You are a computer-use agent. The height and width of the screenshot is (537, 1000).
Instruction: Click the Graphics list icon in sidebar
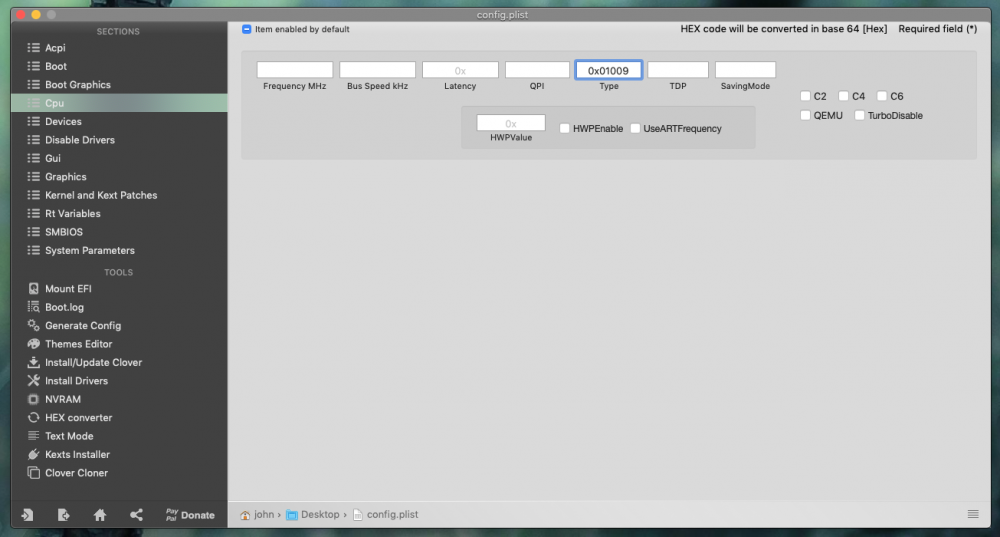click(33, 177)
